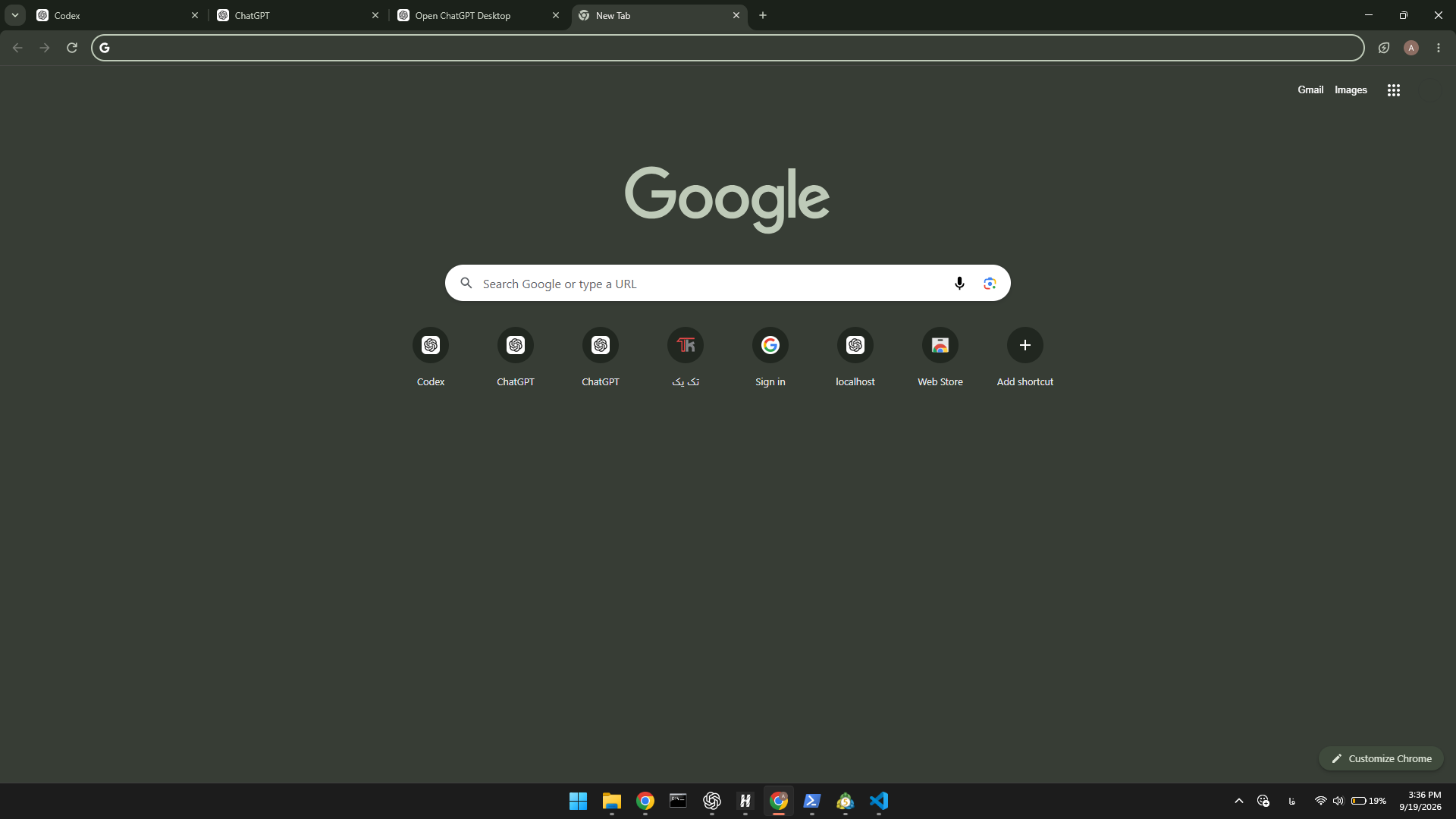Screen dimensions: 1456x819
Task: Switch to the Codex tab
Action: (x=118, y=15)
